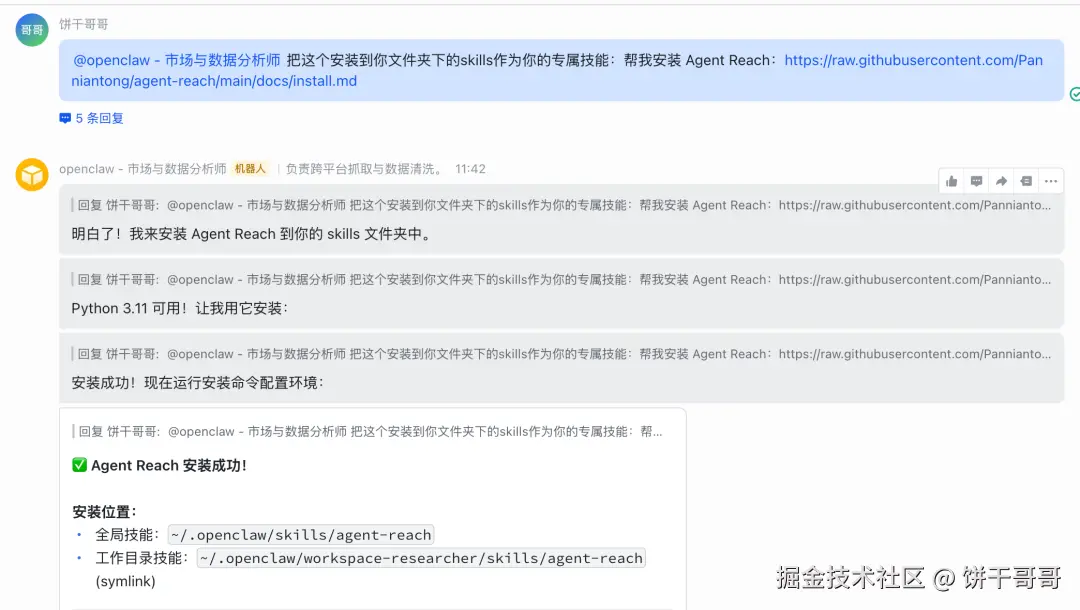
Task: Click bot name openclaw - 市场与数据分析师
Action: point(143,169)
